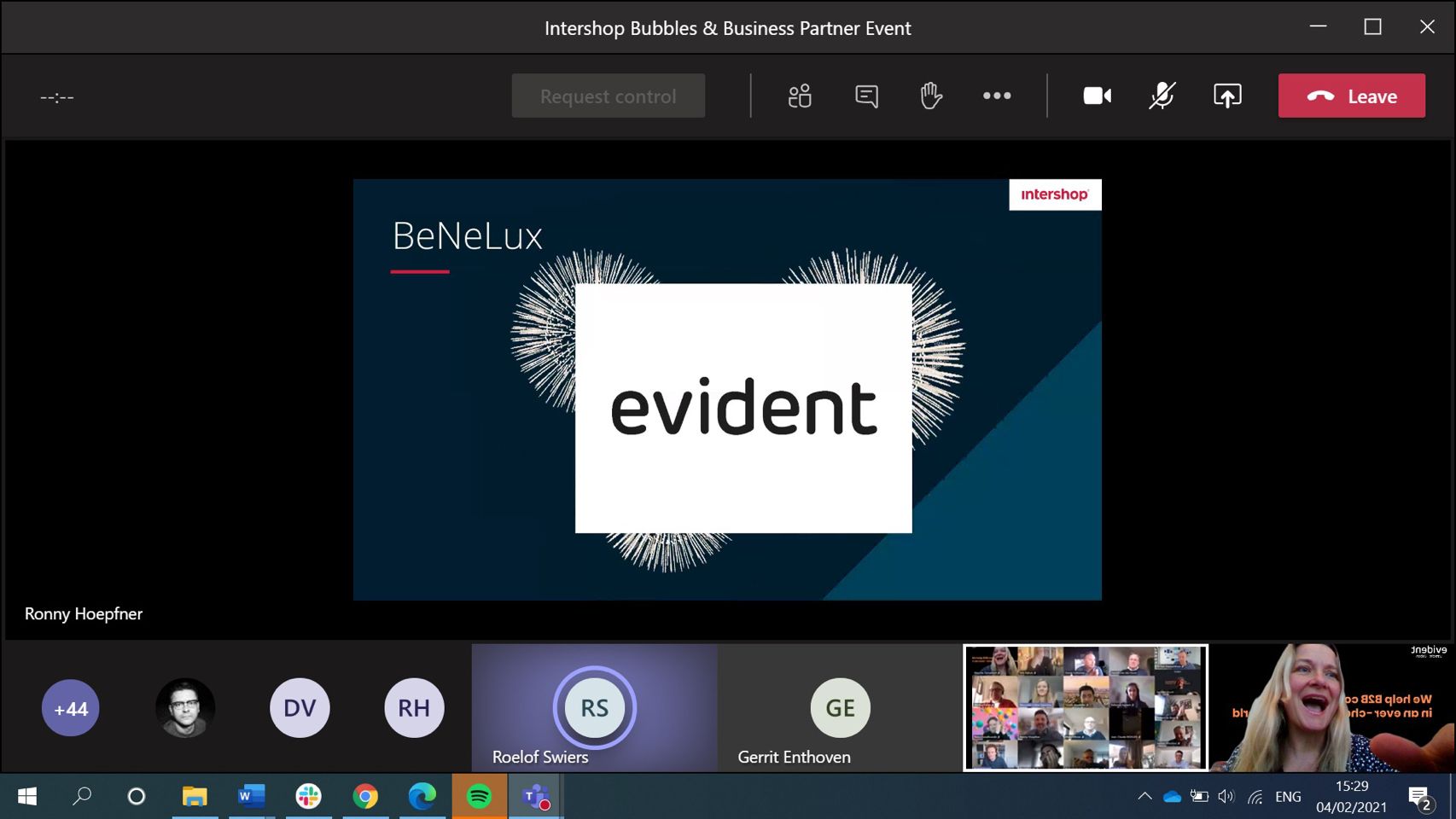This screenshot has width=1456, height=819.
Task: Open Google Chrome from taskbar
Action: coord(365,797)
